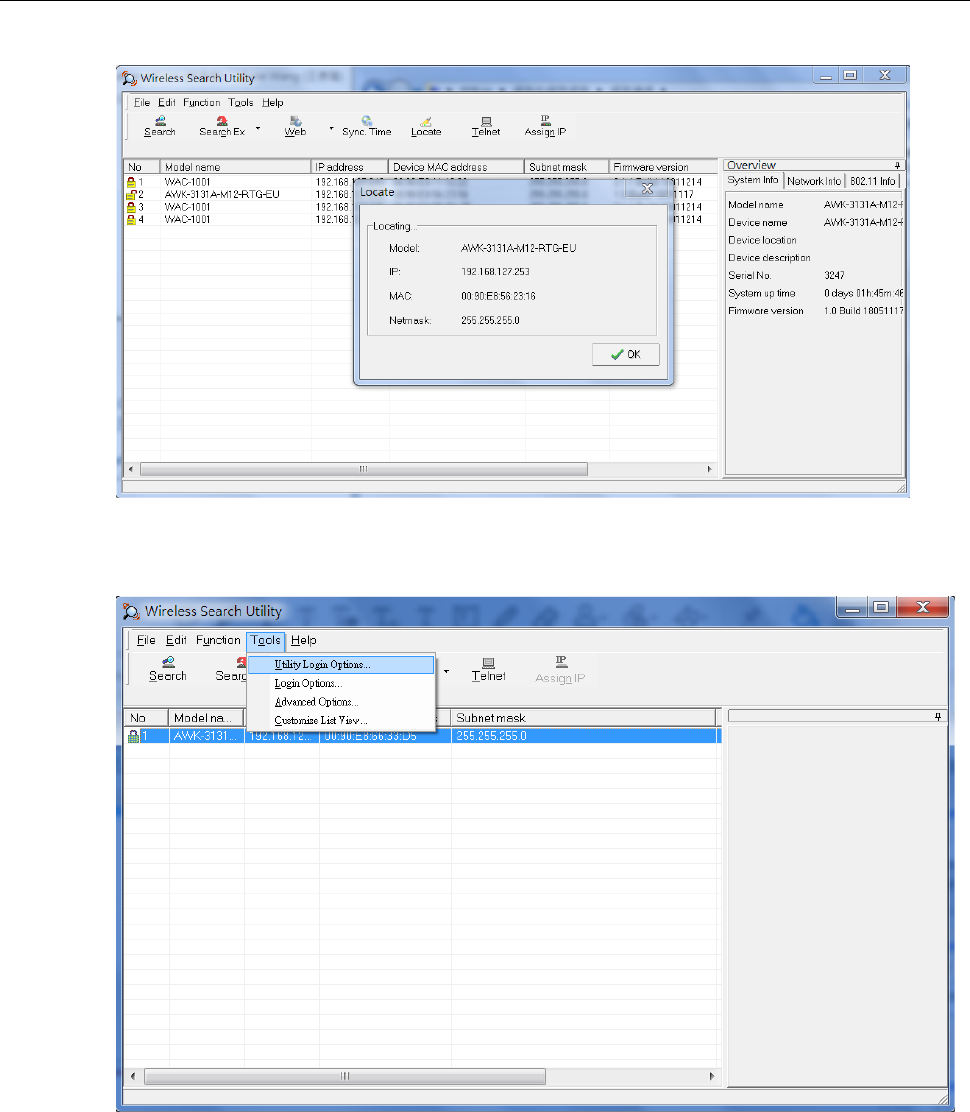The height and width of the screenshot is (1112, 970).
Task: Click lock icon of row 4 WAC-1001
Action: click(x=131, y=220)
